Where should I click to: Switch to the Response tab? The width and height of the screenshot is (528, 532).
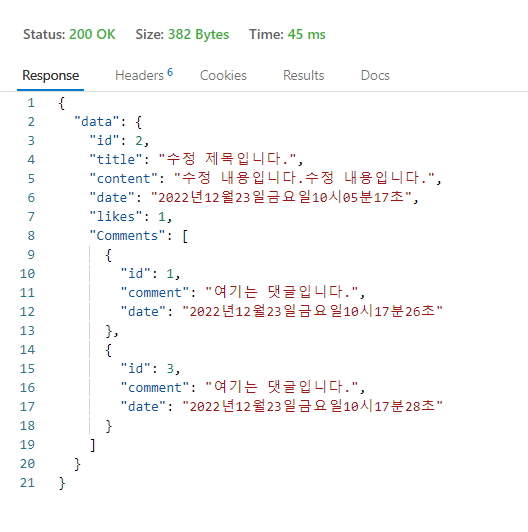tap(51, 75)
